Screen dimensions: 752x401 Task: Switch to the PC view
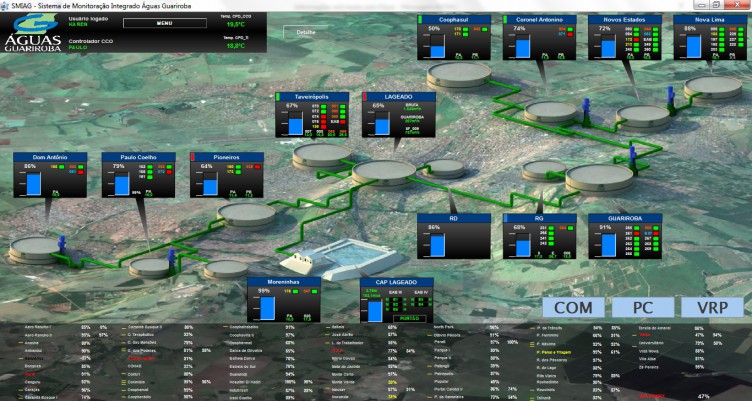click(x=643, y=307)
